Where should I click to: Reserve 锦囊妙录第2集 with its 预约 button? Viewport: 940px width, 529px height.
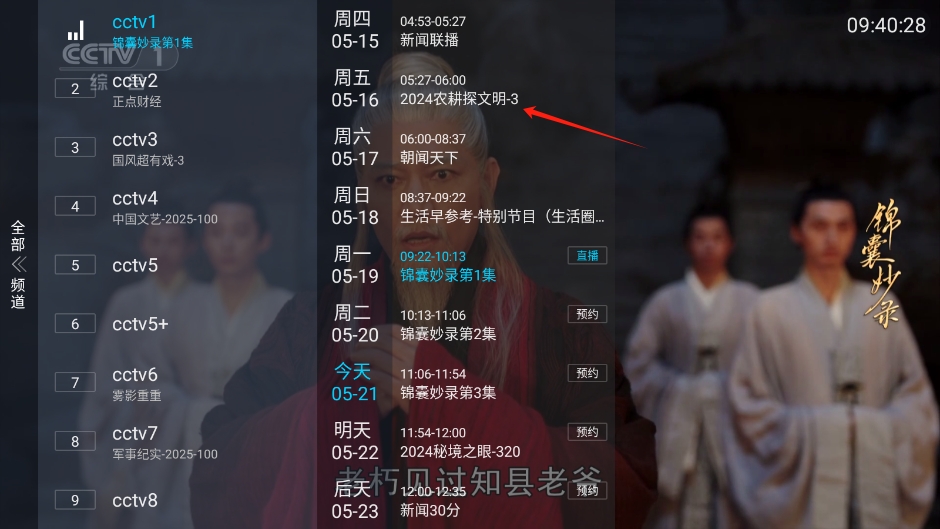click(588, 314)
